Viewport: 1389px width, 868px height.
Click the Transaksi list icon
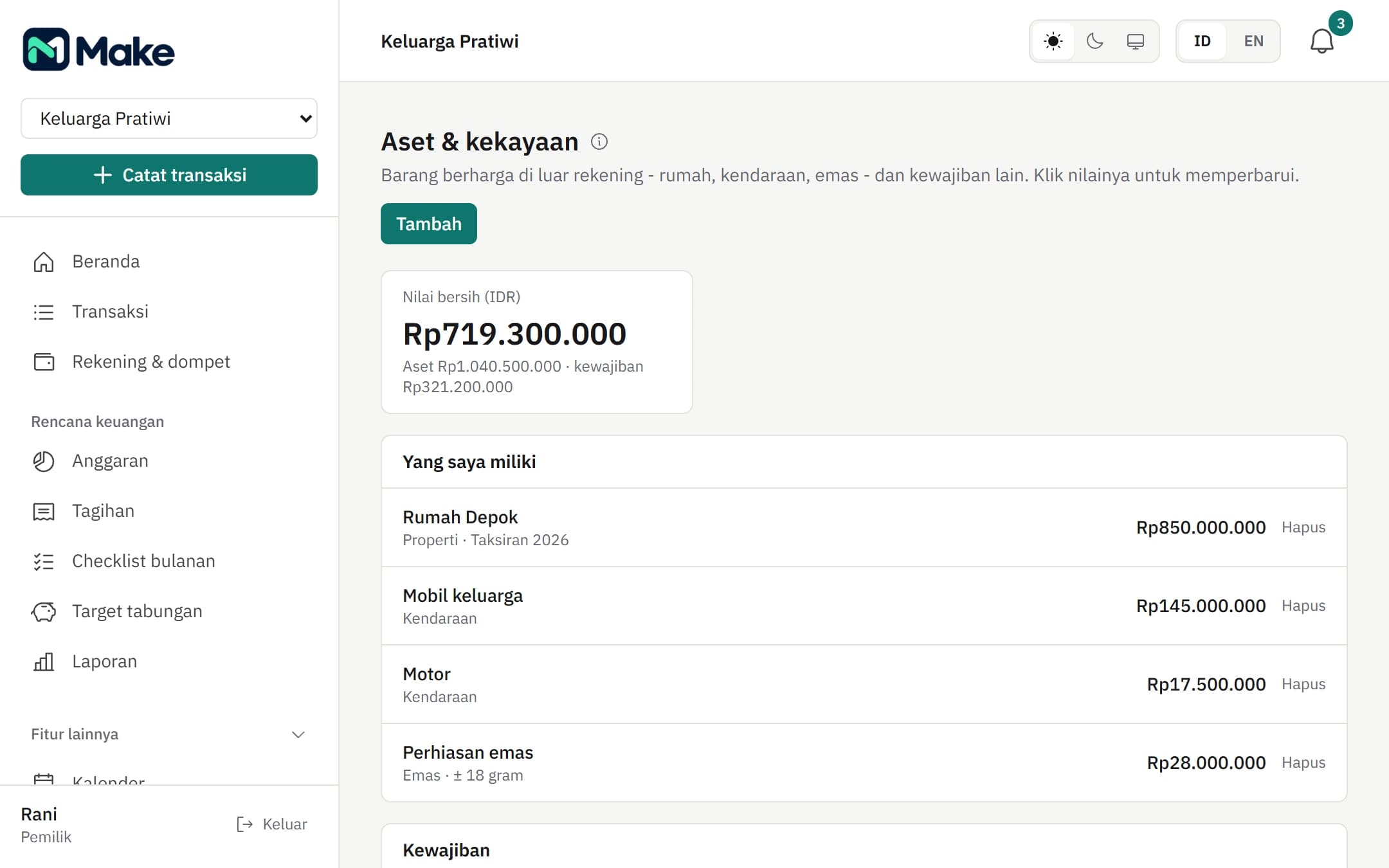point(44,312)
